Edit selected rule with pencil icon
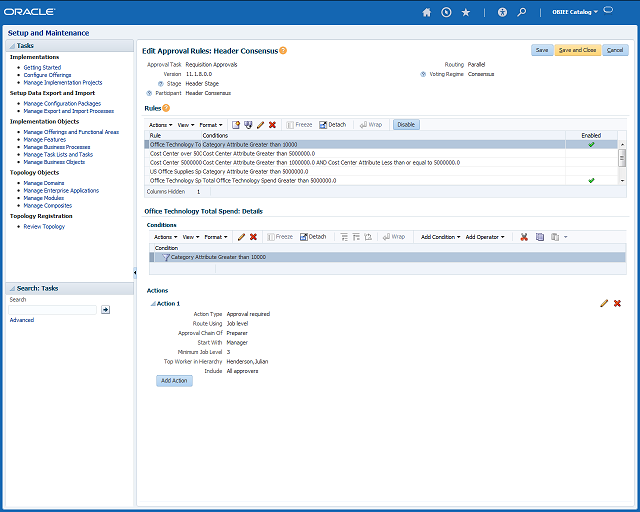 260,125
